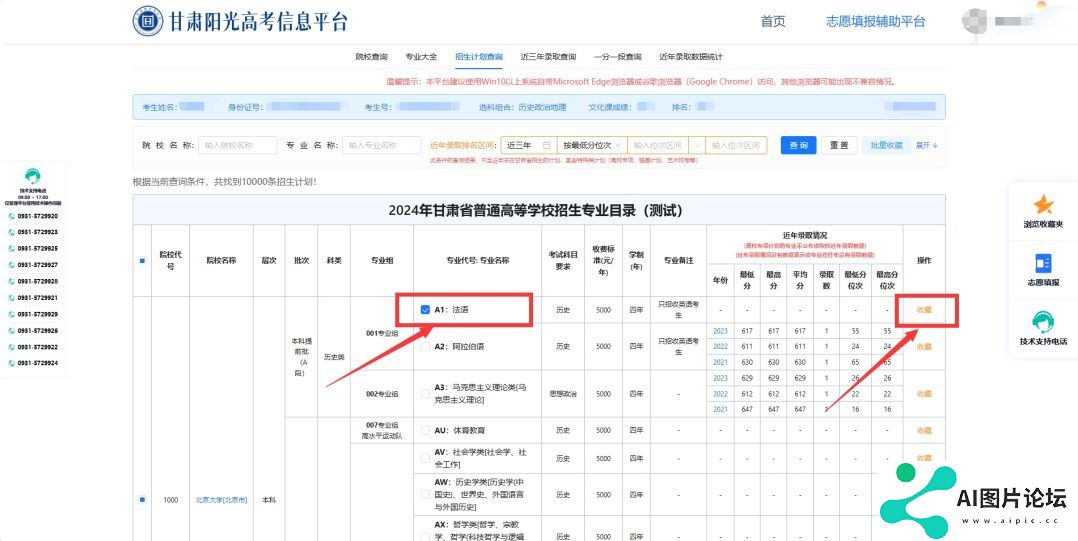Open the 近三年录取查询 tab
The height and width of the screenshot is (541, 1078).
tap(548, 56)
